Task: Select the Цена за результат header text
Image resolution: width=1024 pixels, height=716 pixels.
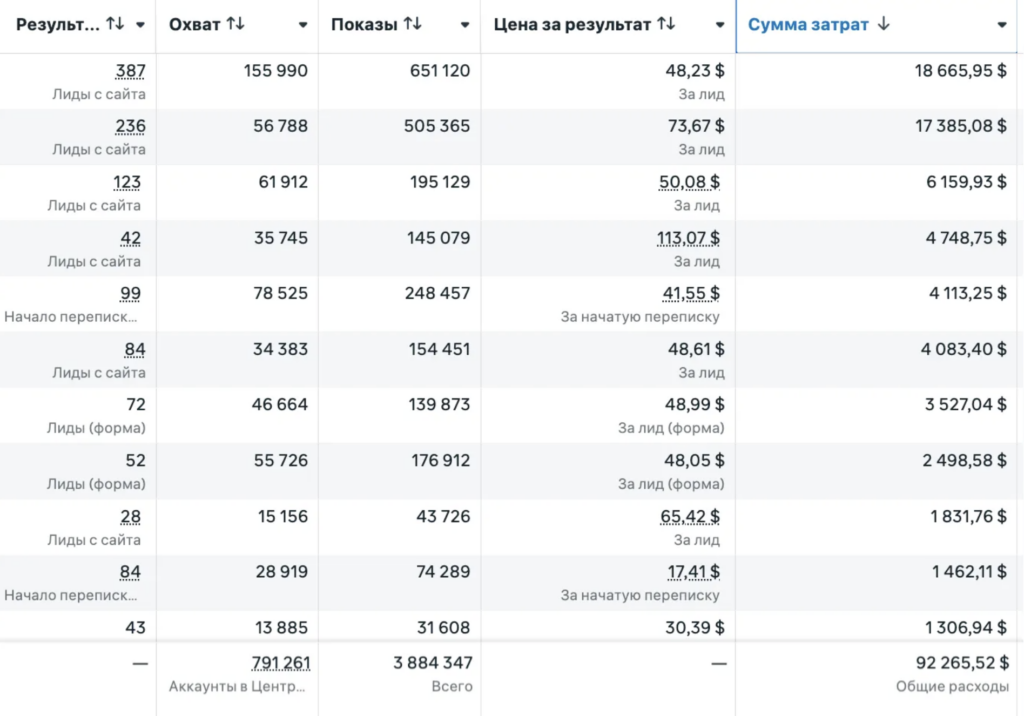Action: pos(572,25)
